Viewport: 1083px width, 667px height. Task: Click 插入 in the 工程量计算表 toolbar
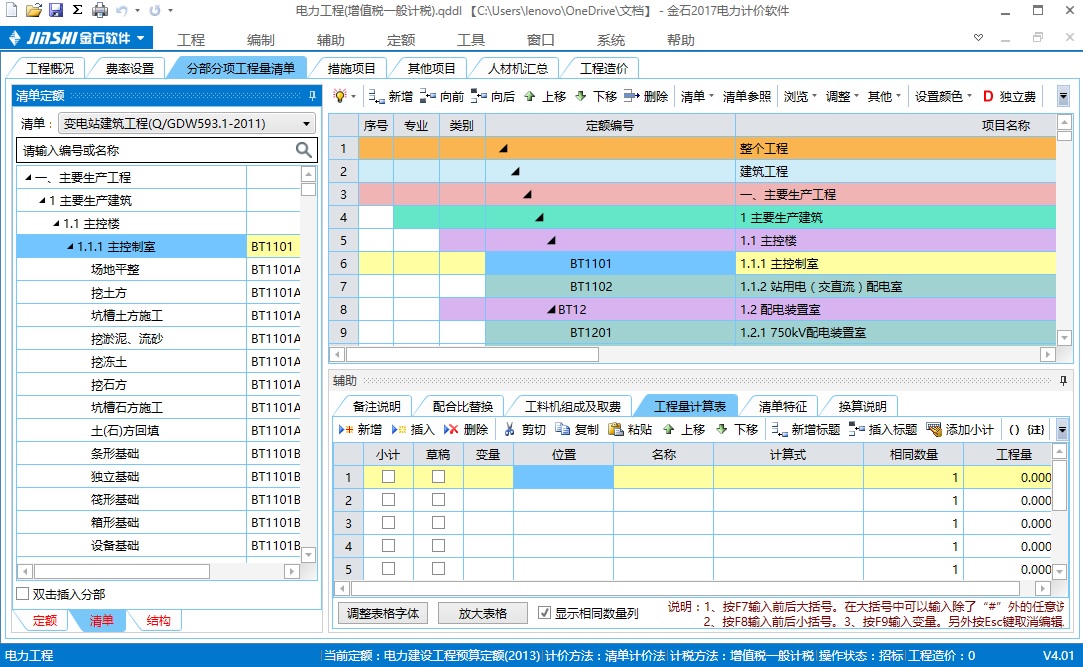(413, 429)
